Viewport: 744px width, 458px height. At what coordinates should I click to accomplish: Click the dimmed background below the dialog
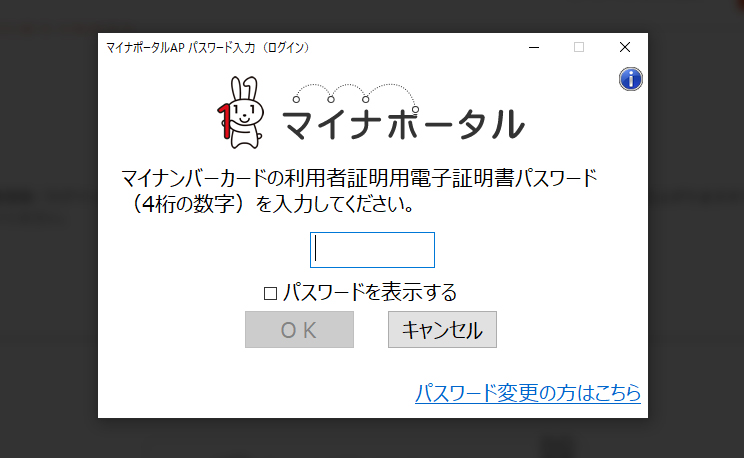pos(372,438)
